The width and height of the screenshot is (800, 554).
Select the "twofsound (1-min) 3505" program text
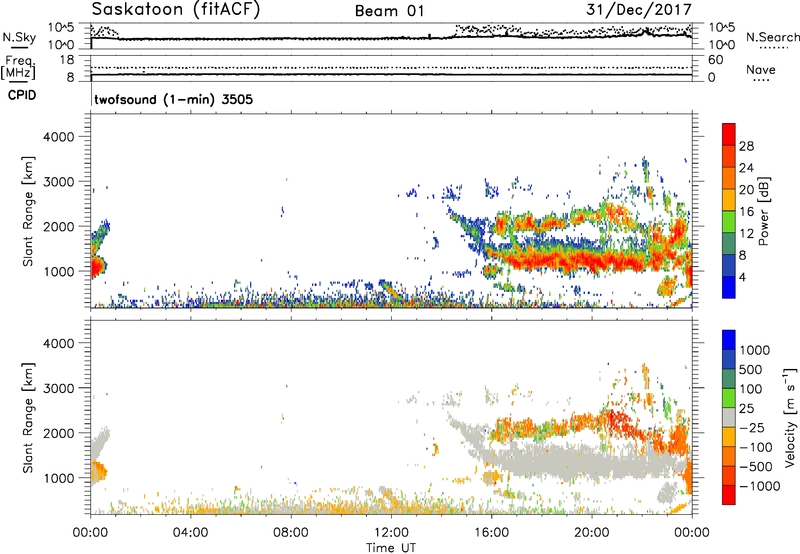[173, 99]
